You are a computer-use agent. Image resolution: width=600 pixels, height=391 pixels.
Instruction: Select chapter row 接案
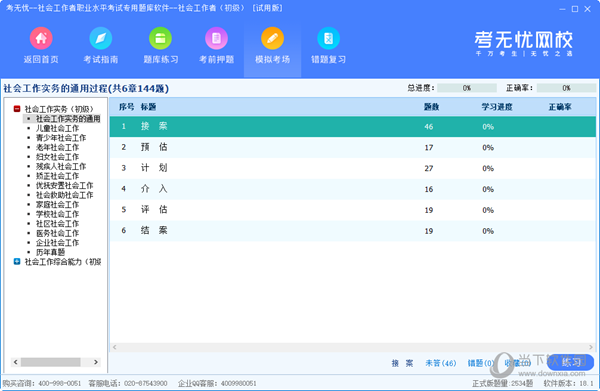coord(353,127)
